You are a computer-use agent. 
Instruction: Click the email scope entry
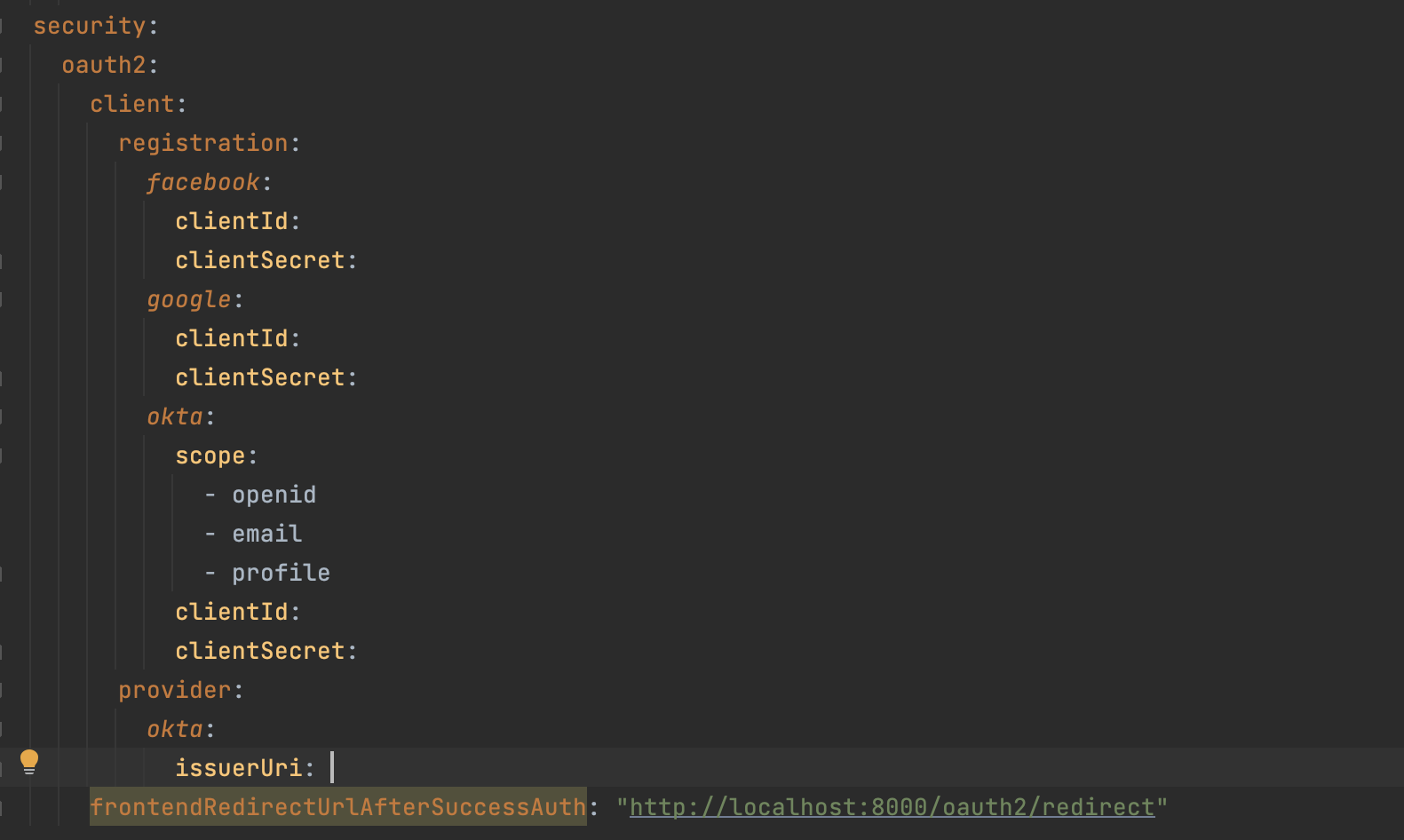(x=266, y=534)
